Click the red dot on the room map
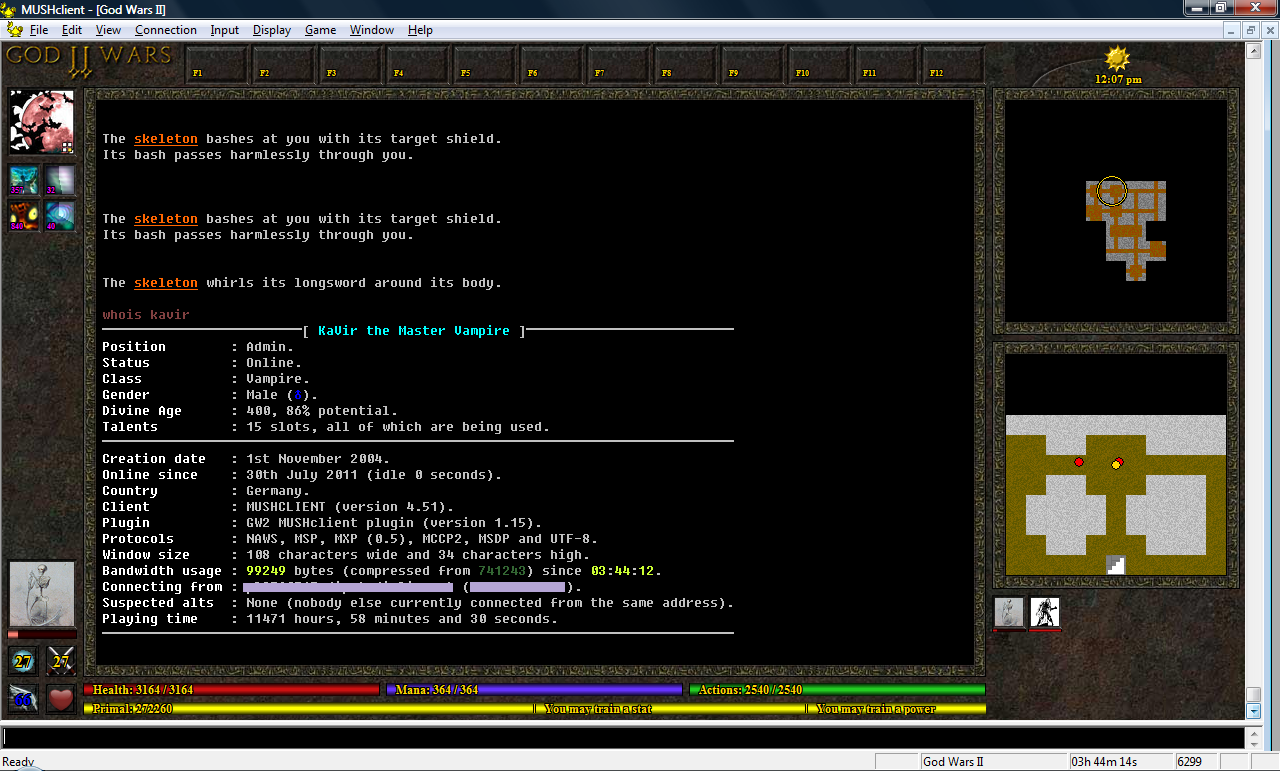 point(1079,462)
